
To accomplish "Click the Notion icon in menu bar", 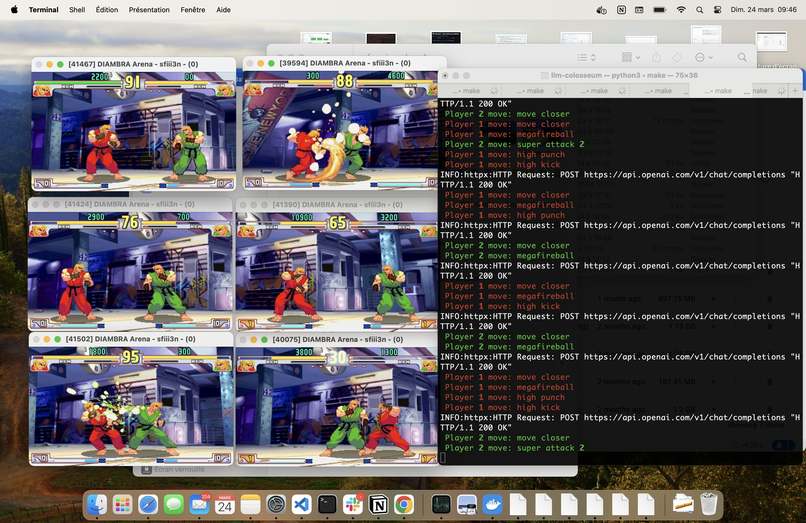I will (621, 9).
